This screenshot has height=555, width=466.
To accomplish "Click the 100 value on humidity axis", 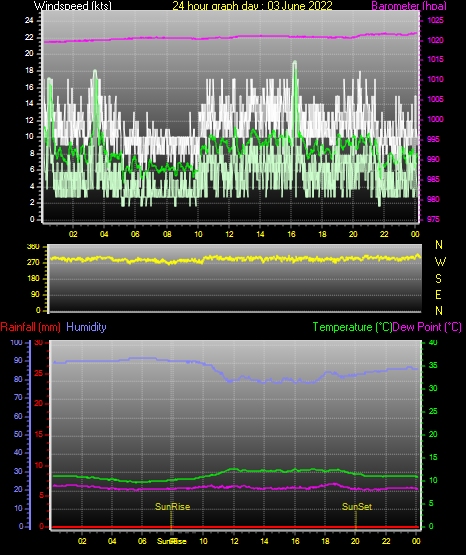I will click(16, 342).
